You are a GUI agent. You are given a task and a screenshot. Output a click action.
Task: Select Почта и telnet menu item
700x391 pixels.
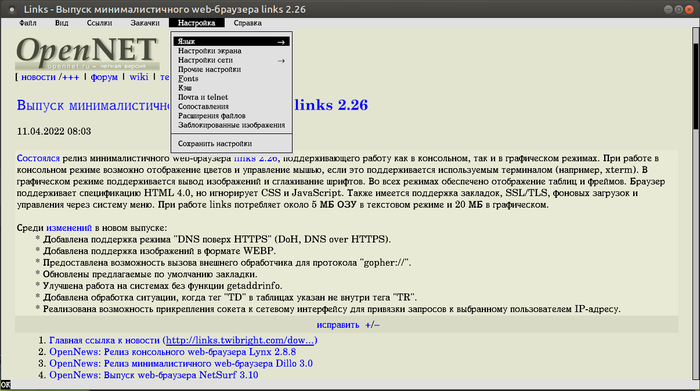231,97
